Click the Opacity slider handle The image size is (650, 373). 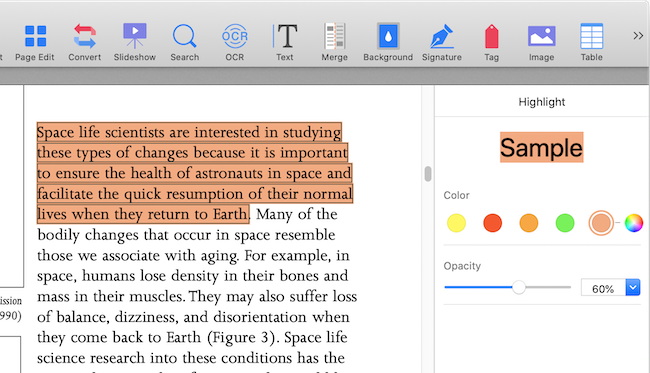(x=519, y=287)
